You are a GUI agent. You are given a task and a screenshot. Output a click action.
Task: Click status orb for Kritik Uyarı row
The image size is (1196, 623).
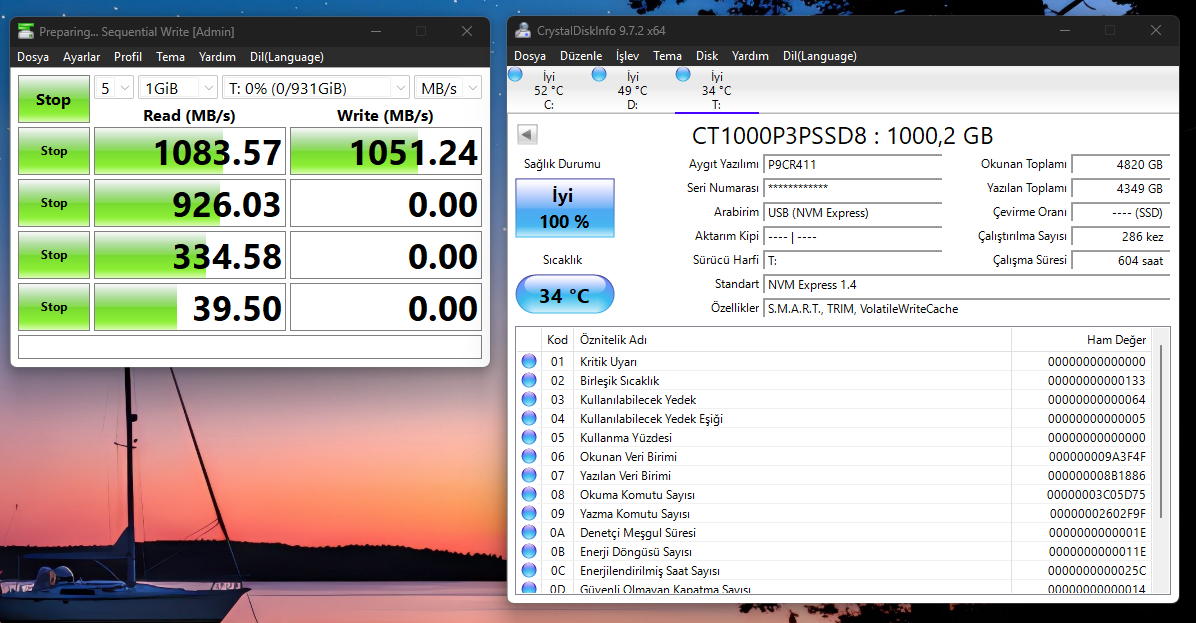click(x=529, y=361)
